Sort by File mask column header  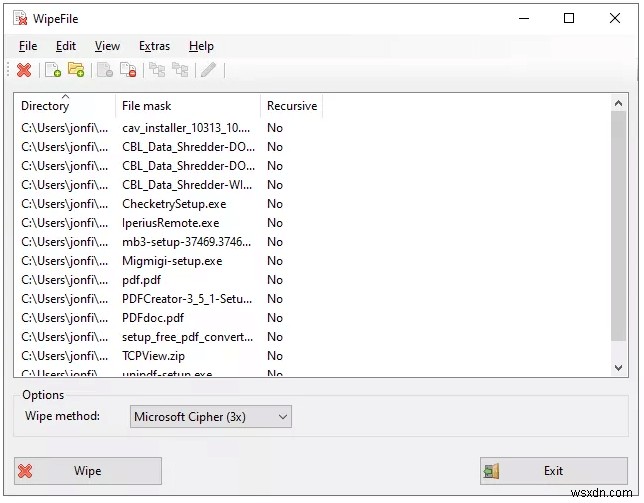(188, 106)
